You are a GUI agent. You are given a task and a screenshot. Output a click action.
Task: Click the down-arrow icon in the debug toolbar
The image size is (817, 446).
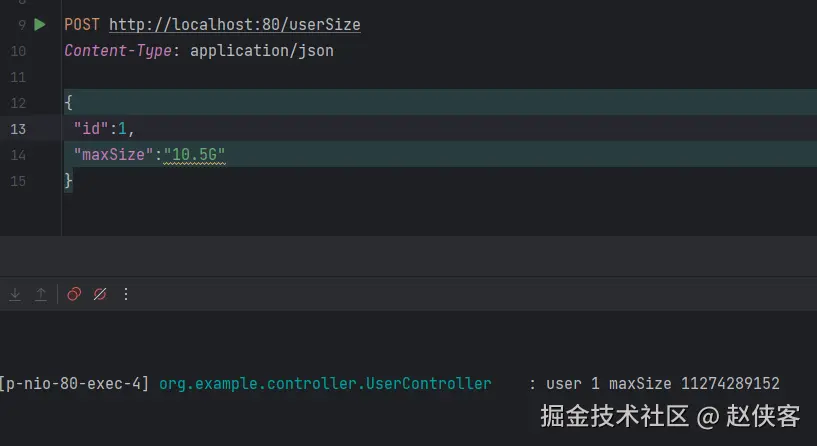(x=15, y=294)
